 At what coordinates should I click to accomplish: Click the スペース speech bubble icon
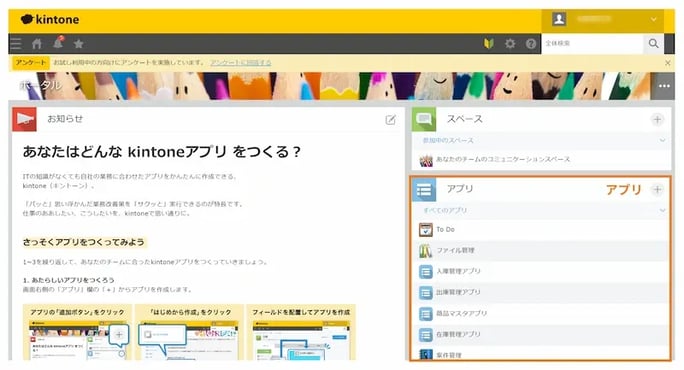coord(424,119)
